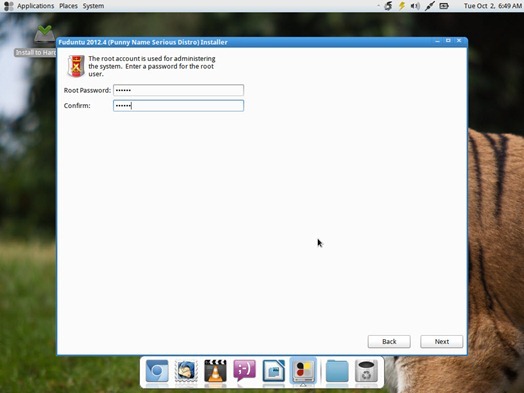
Task: Click the root account shield icon
Action: 76,66
